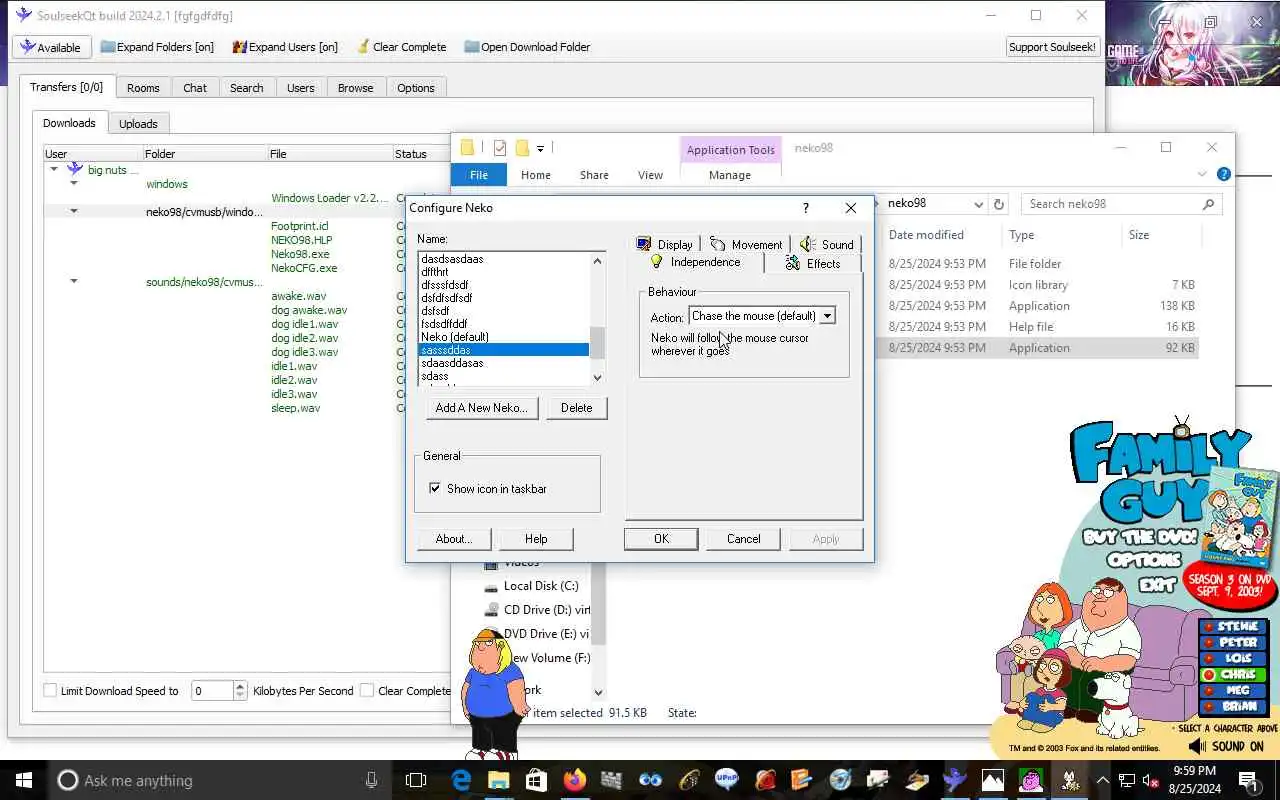Click the search magnifier in Explorer search box
This screenshot has width=1280, height=800.
pos(1208,204)
